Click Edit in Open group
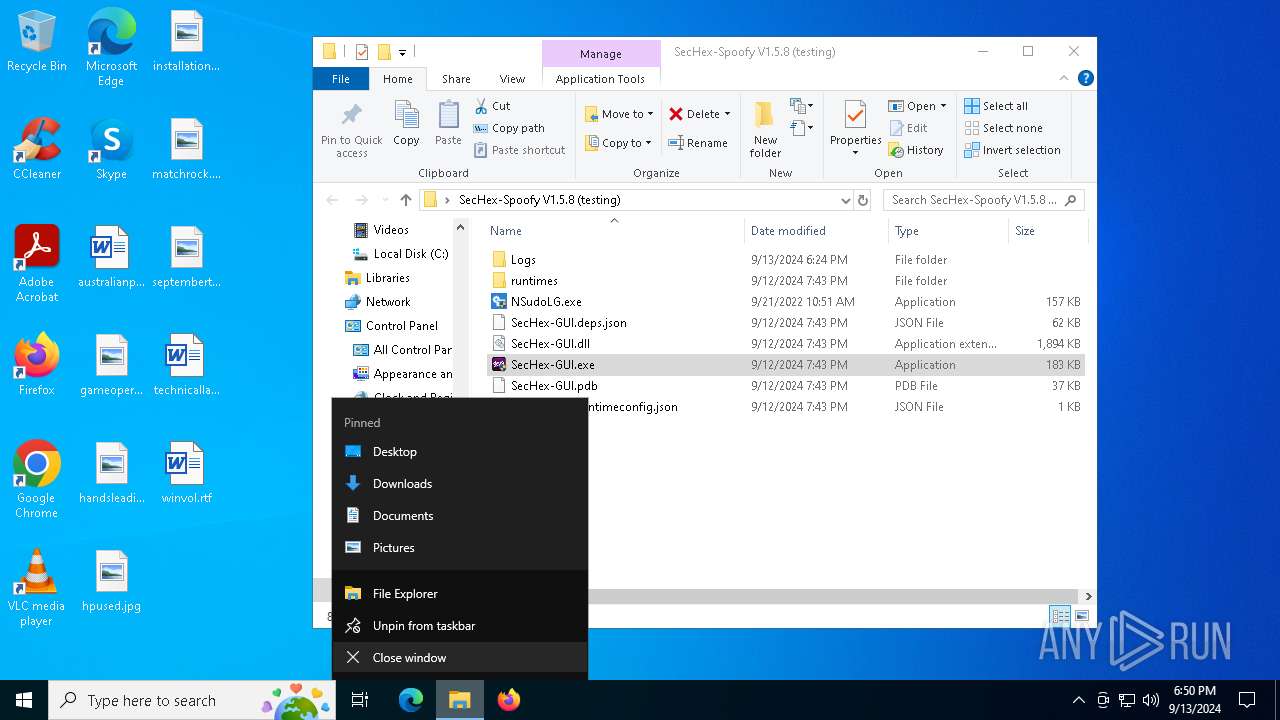The height and width of the screenshot is (720, 1280). pyautogui.click(x=908, y=128)
